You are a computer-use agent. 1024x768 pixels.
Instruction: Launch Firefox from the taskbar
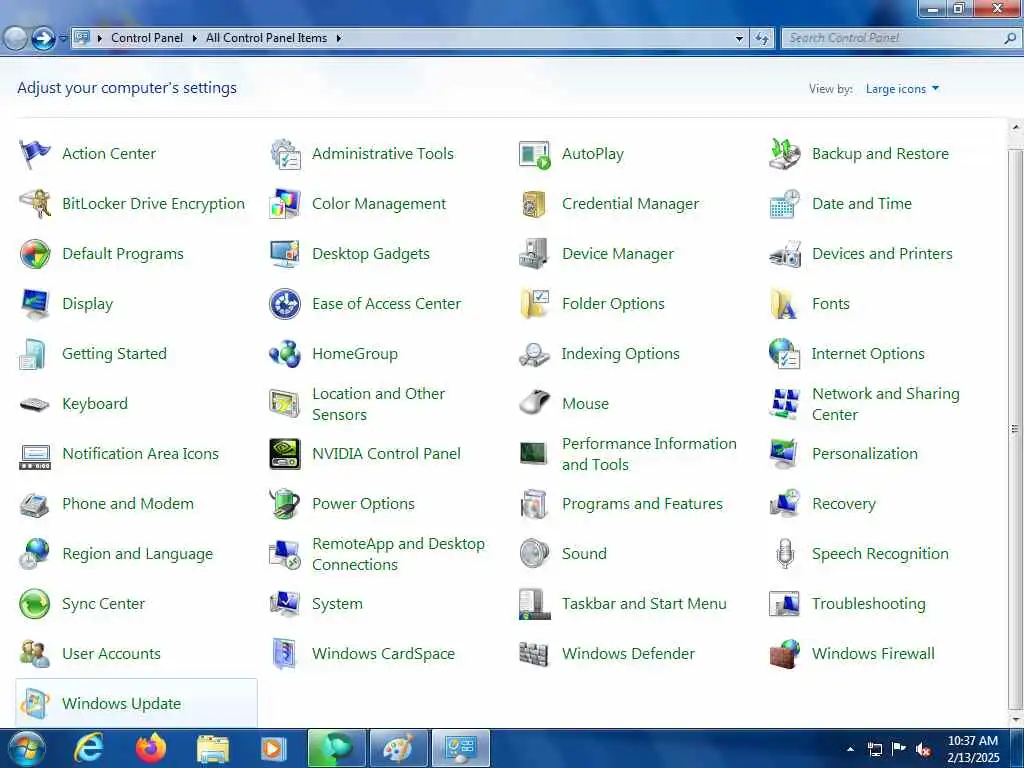[151, 748]
